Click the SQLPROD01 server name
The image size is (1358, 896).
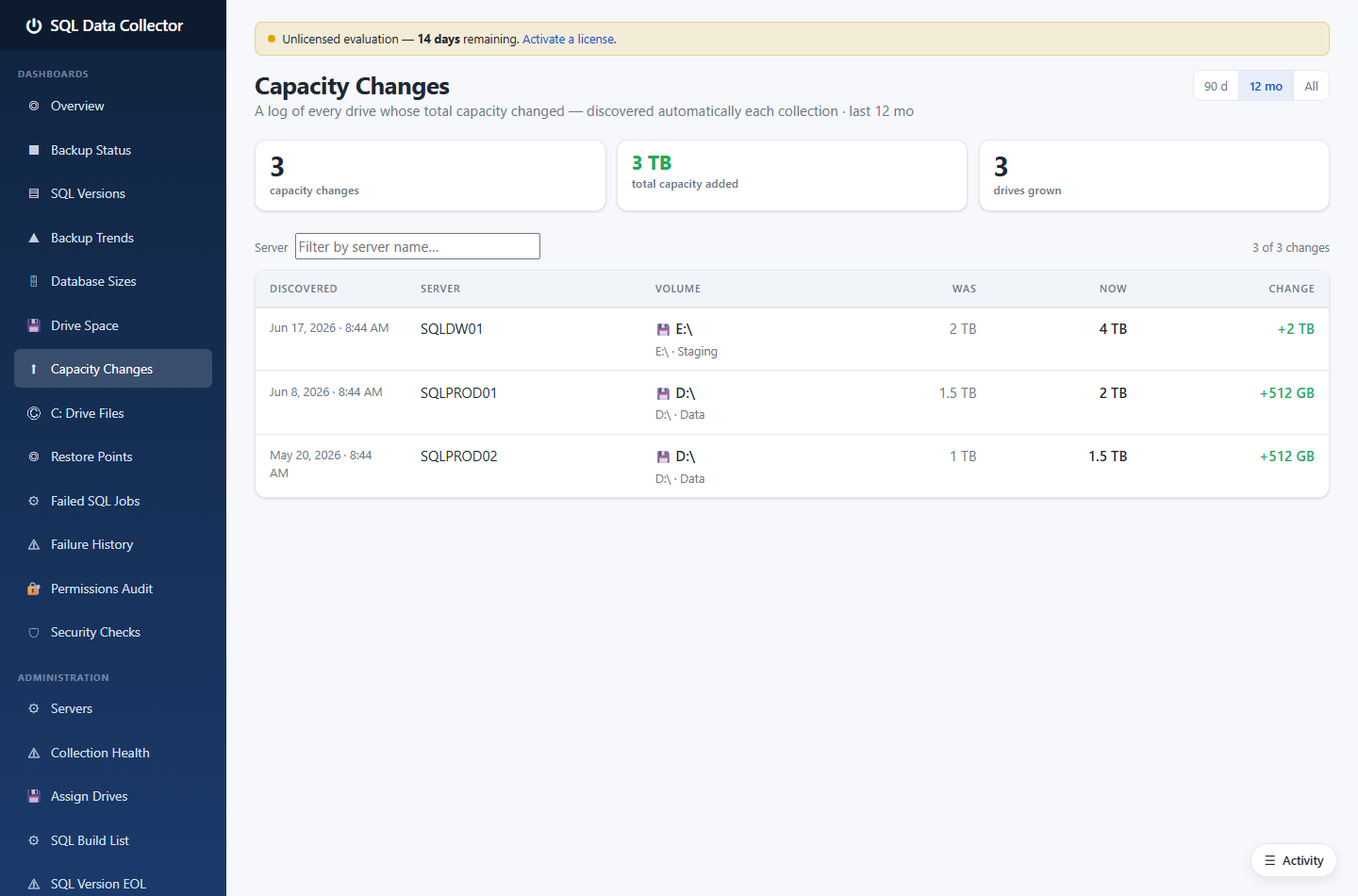[458, 393]
